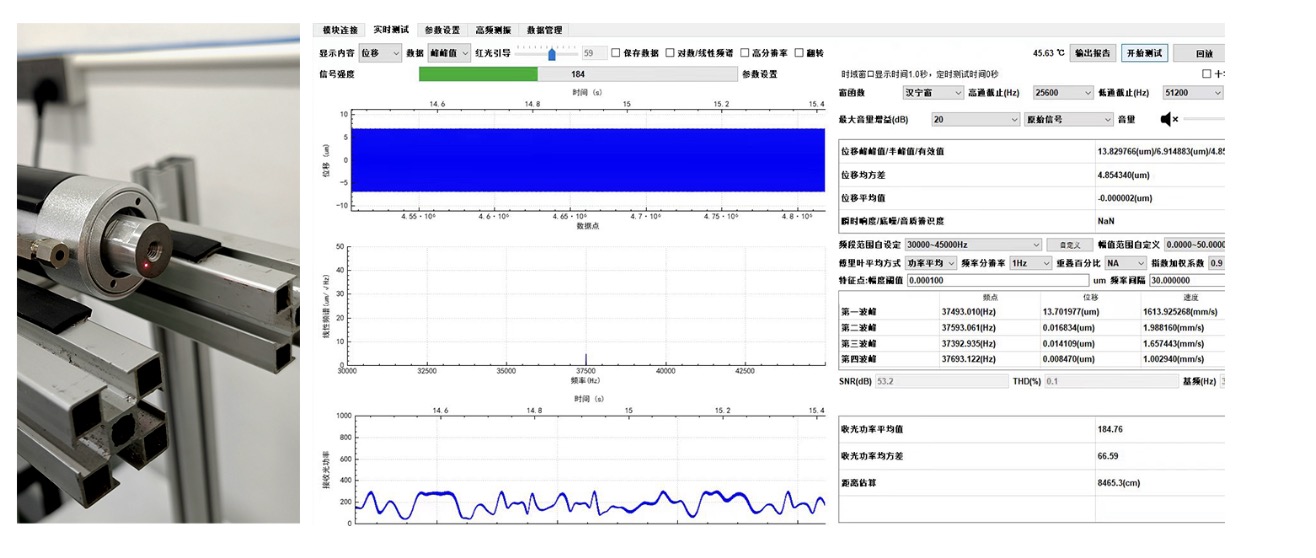Click the 37500 Hz spectrum peak
Screen dimensions: 1316x558
(x=586, y=360)
